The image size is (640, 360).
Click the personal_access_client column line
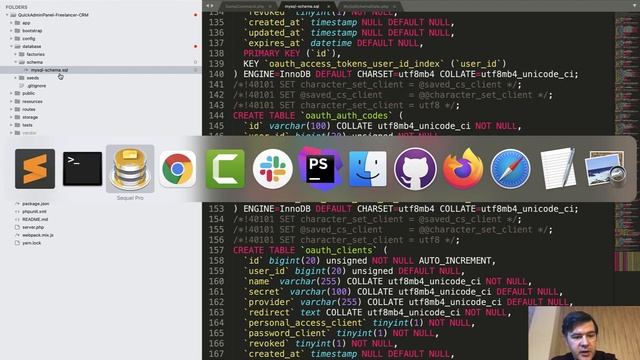(359, 323)
